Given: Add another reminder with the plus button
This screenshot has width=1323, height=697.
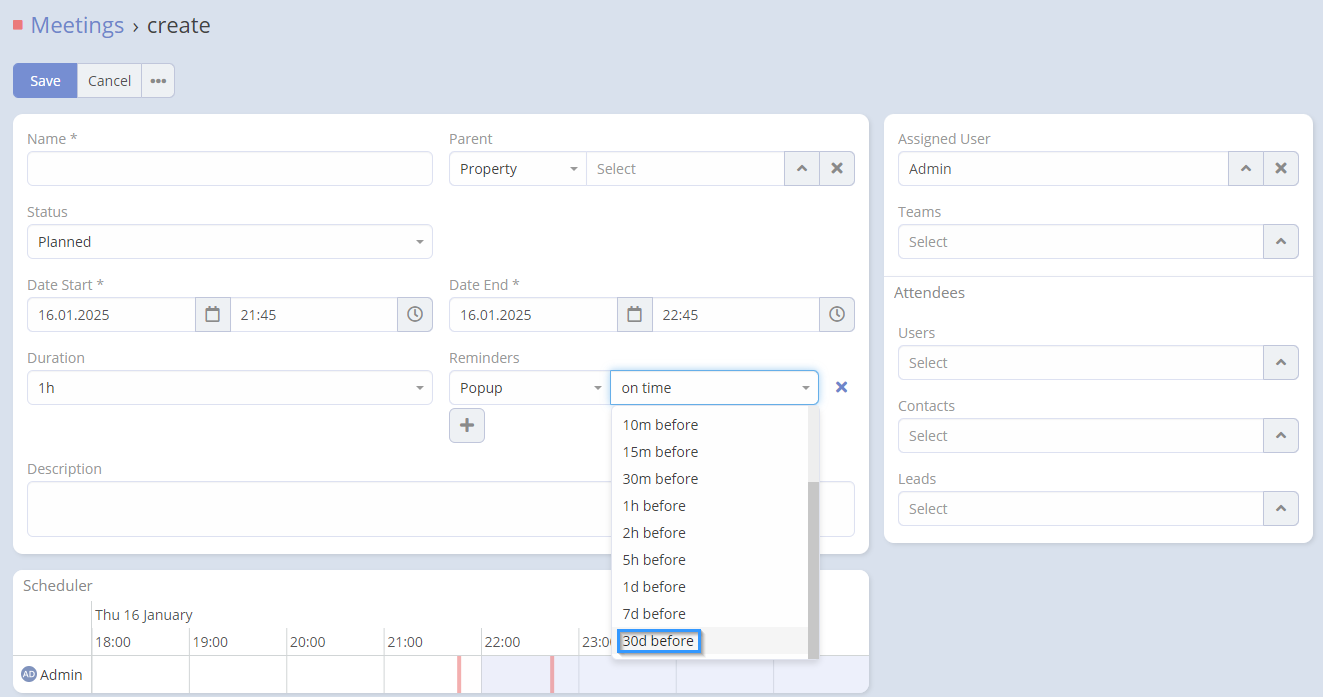Looking at the screenshot, I should (466, 425).
